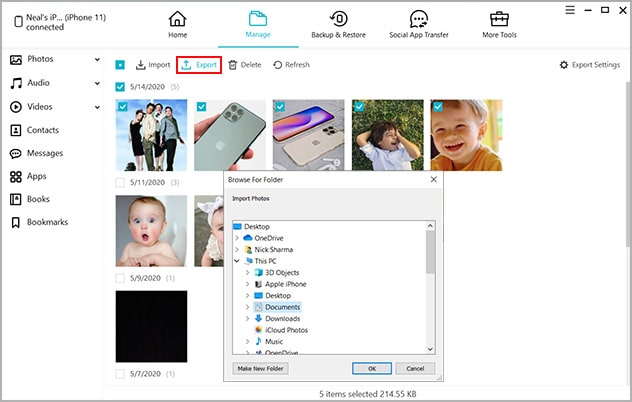The height and width of the screenshot is (402, 632).
Task: Toggle the select-all checkbox beside Import
Action: (120, 65)
